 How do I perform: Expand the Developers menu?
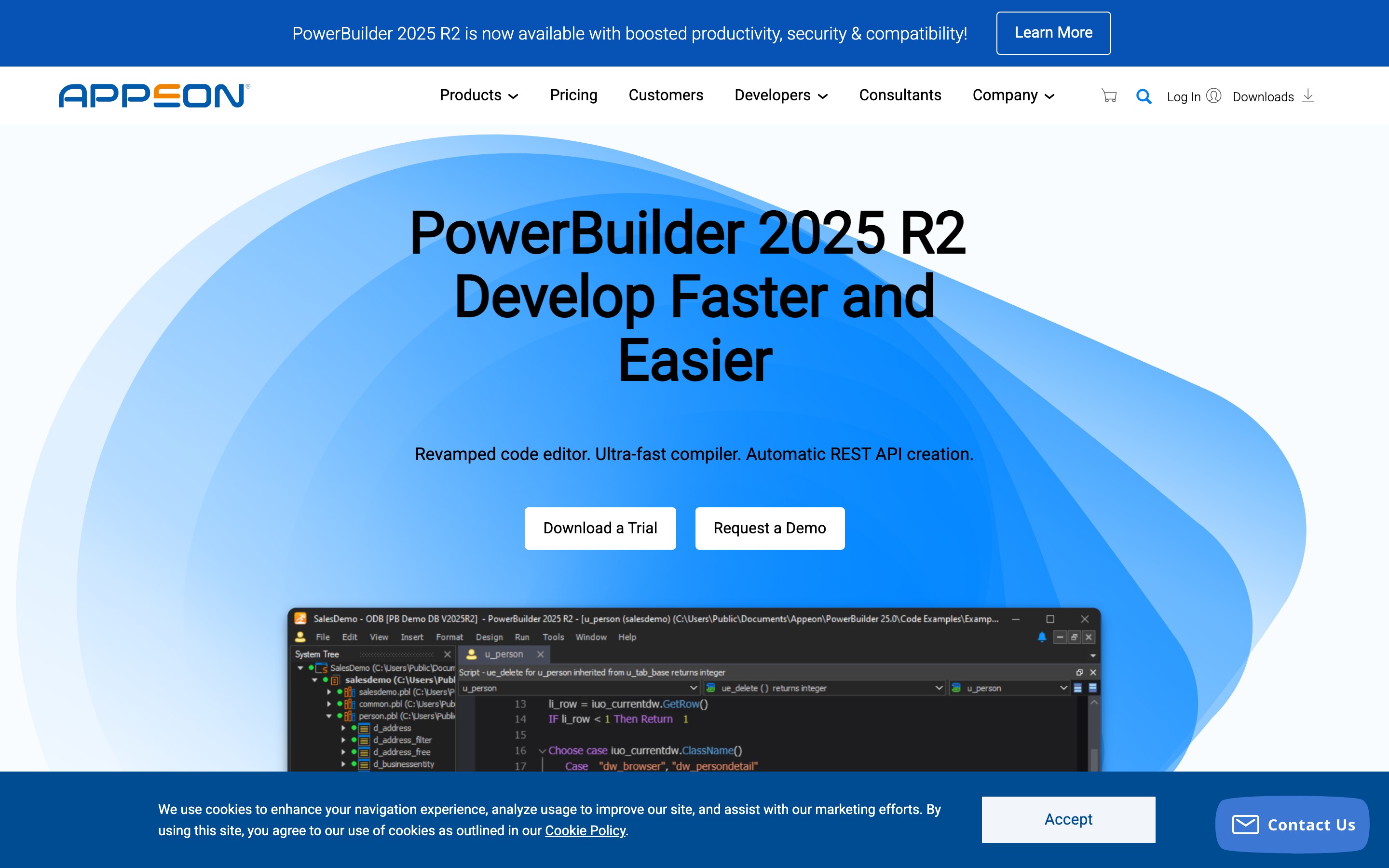[x=781, y=95]
